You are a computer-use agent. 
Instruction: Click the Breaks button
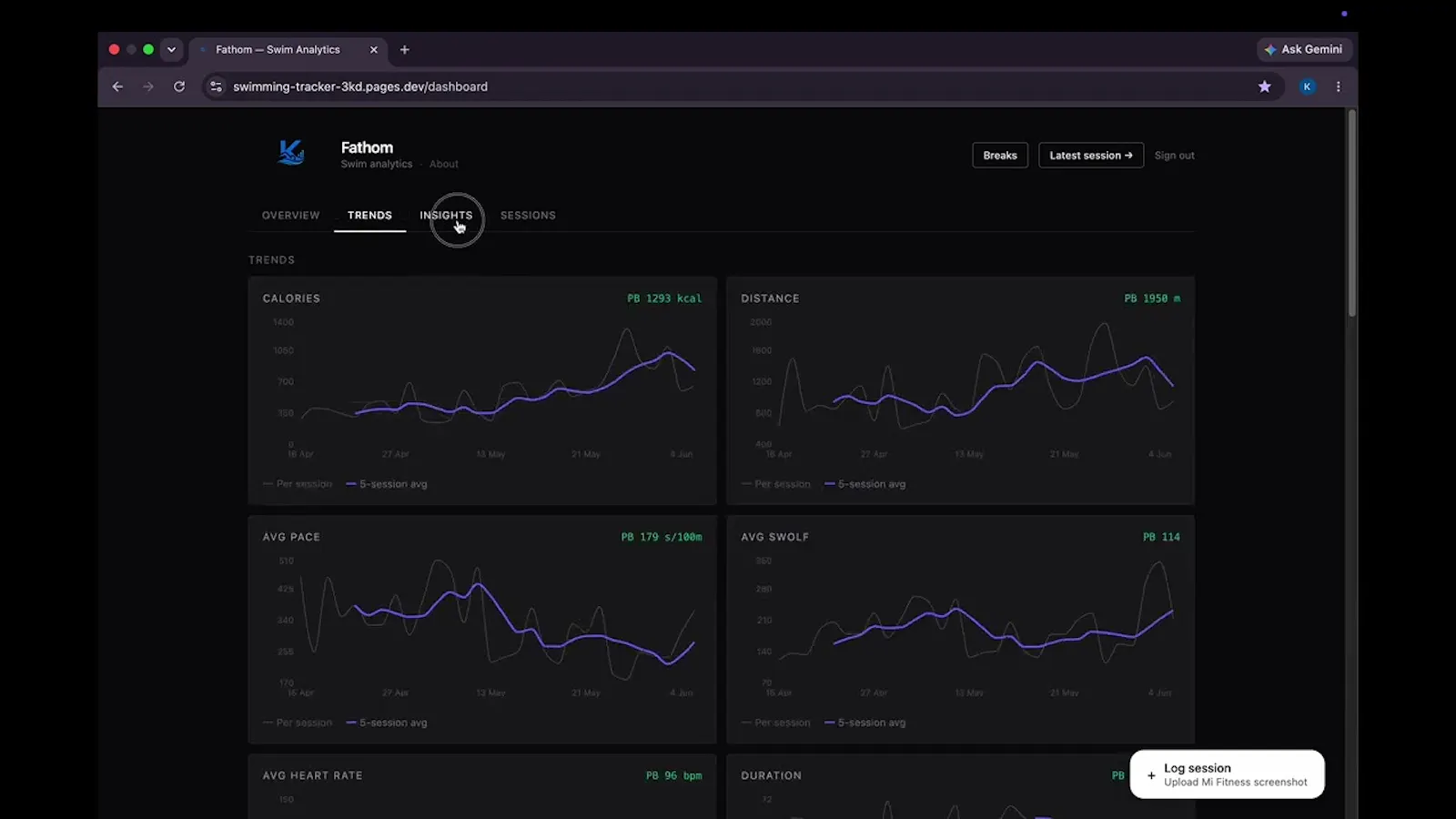pyautogui.click(x=1000, y=156)
